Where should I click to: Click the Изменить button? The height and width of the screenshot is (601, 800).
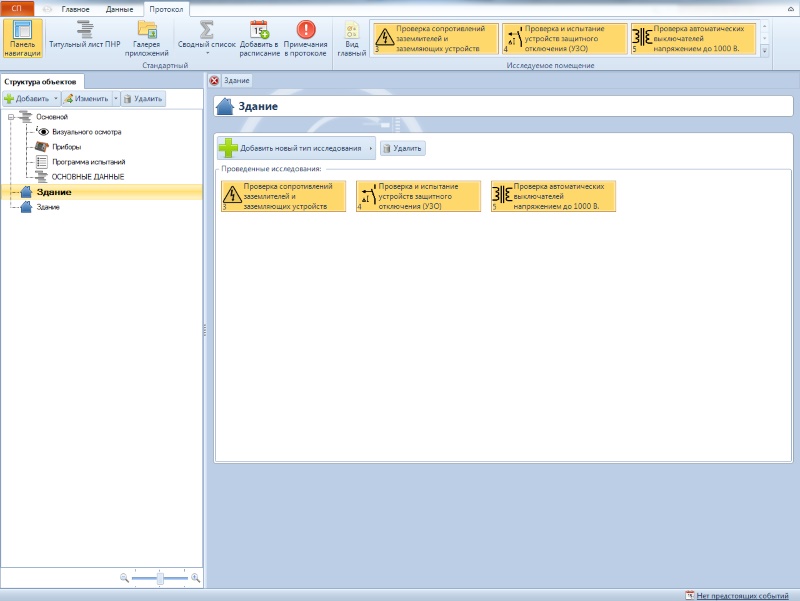coord(87,98)
